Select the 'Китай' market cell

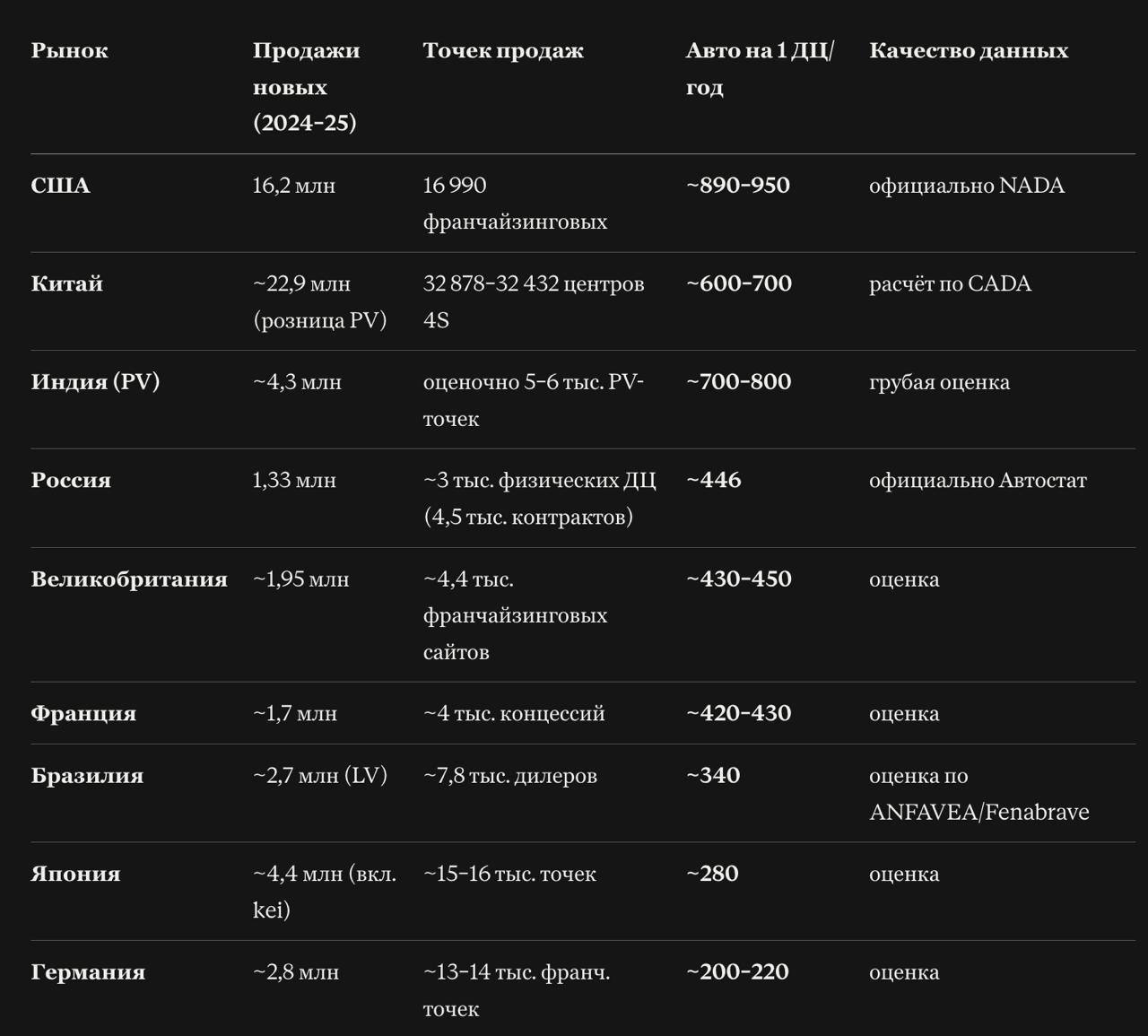coord(66,283)
